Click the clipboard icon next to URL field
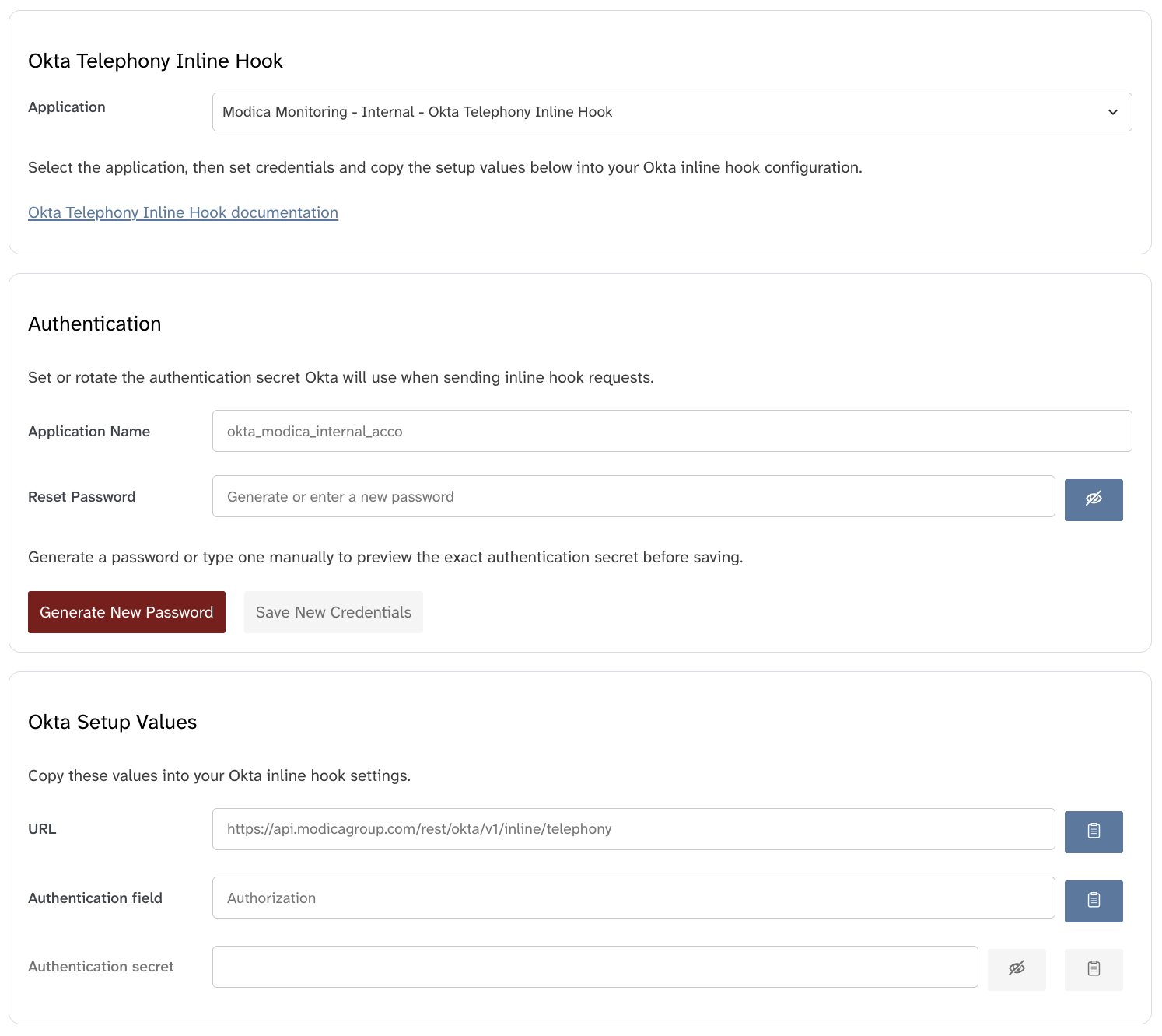 coord(1094,831)
